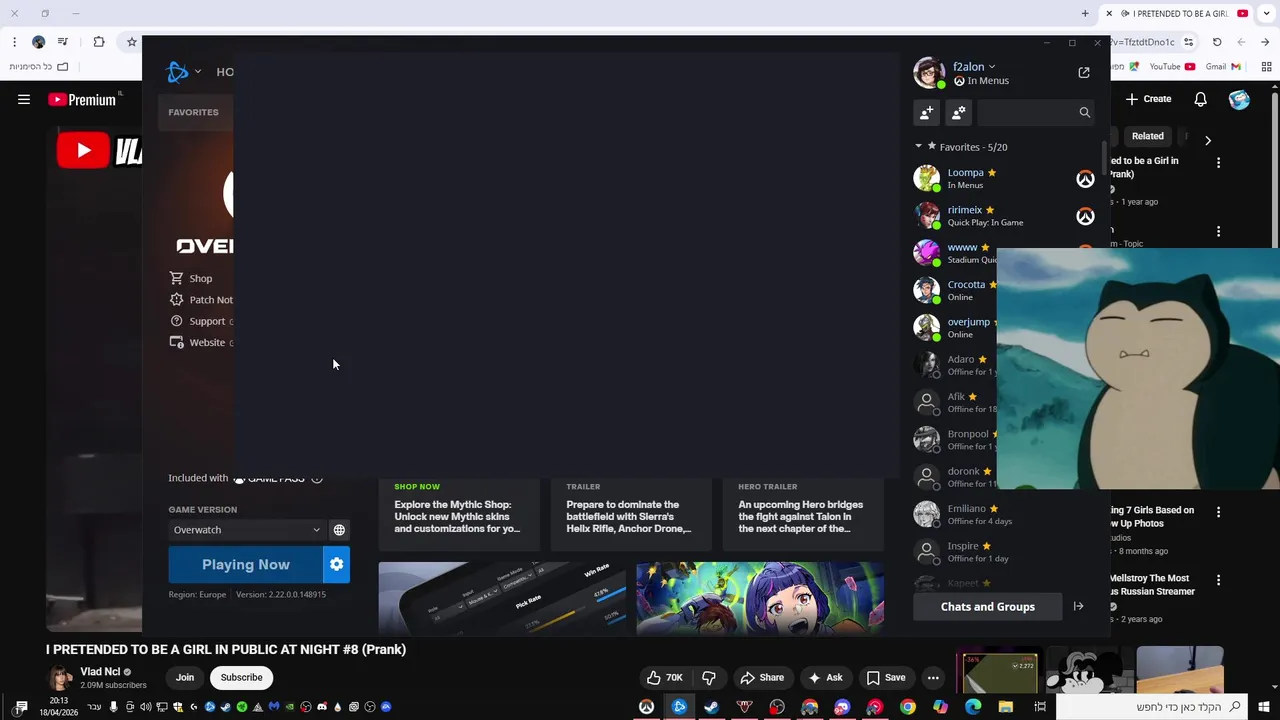Open YouTube bookmark in the bookmarks bar
This screenshot has height=720, width=1280.
click(1171, 67)
